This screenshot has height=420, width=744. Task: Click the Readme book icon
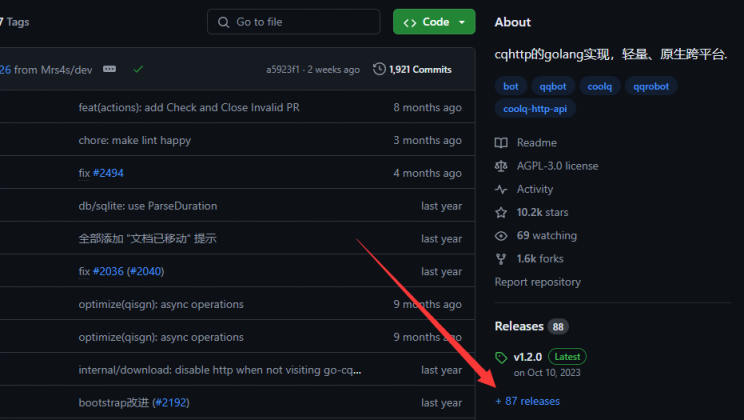click(501, 143)
